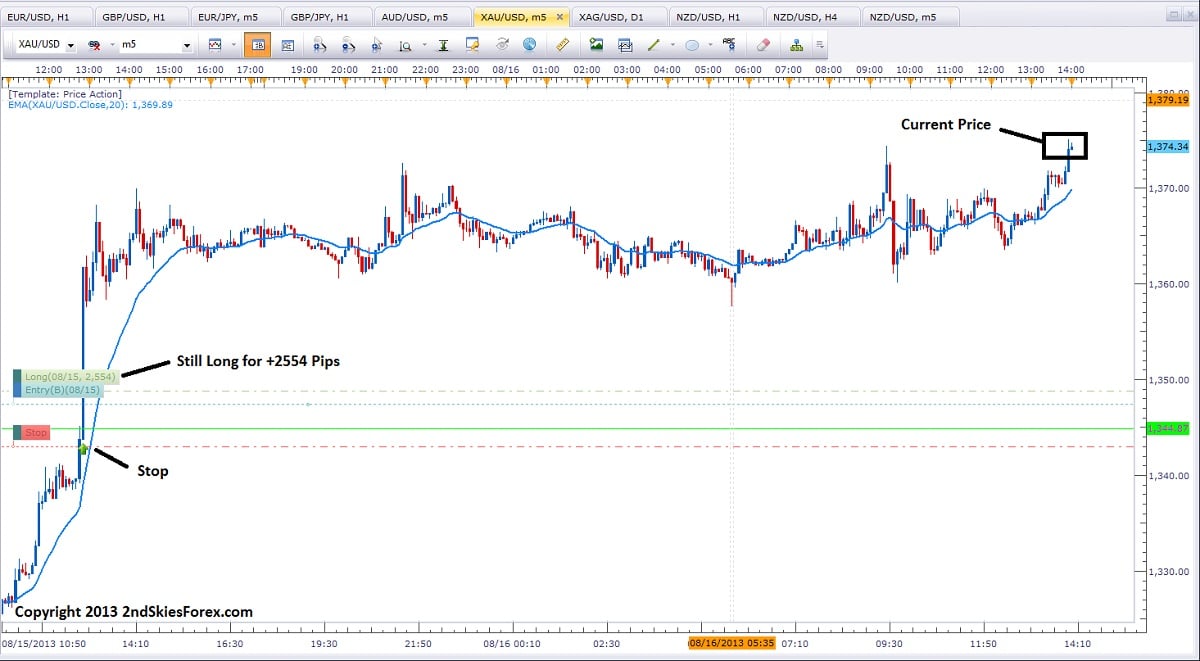
Task: Switch to the EUR/USD, H1 tab
Action: coord(48,17)
